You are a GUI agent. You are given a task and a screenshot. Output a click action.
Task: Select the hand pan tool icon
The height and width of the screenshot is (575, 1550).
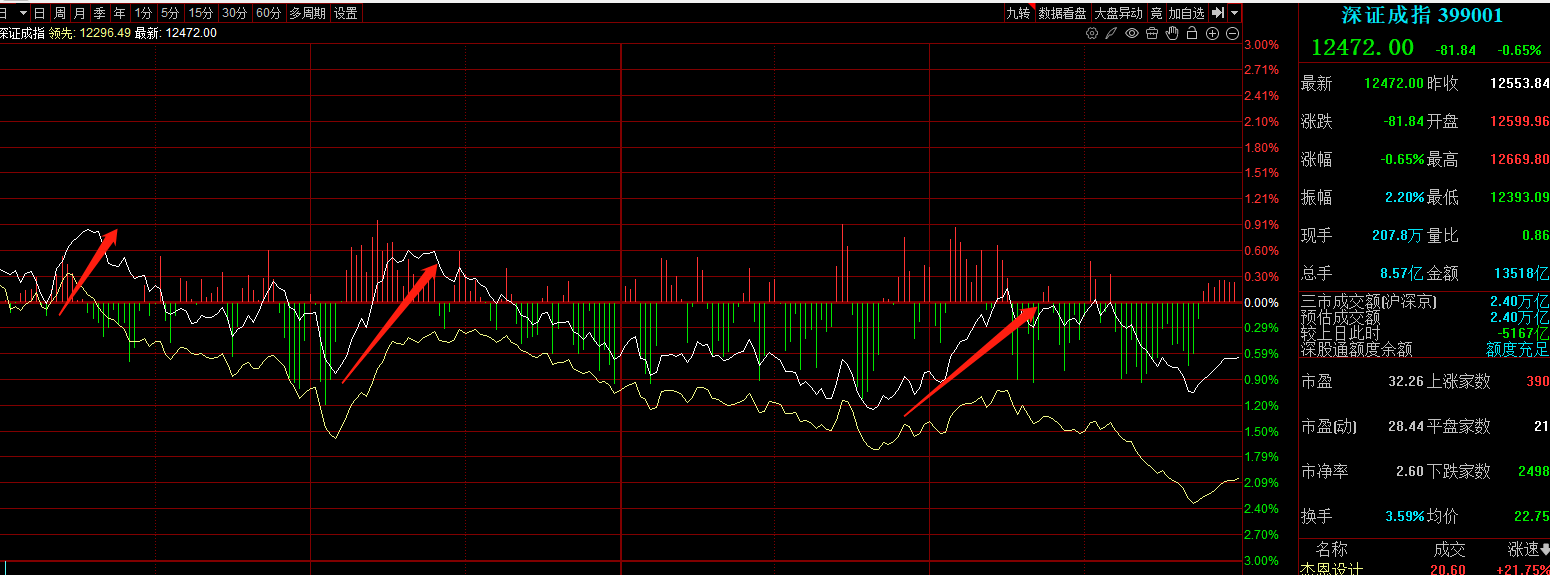click(1172, 33)
